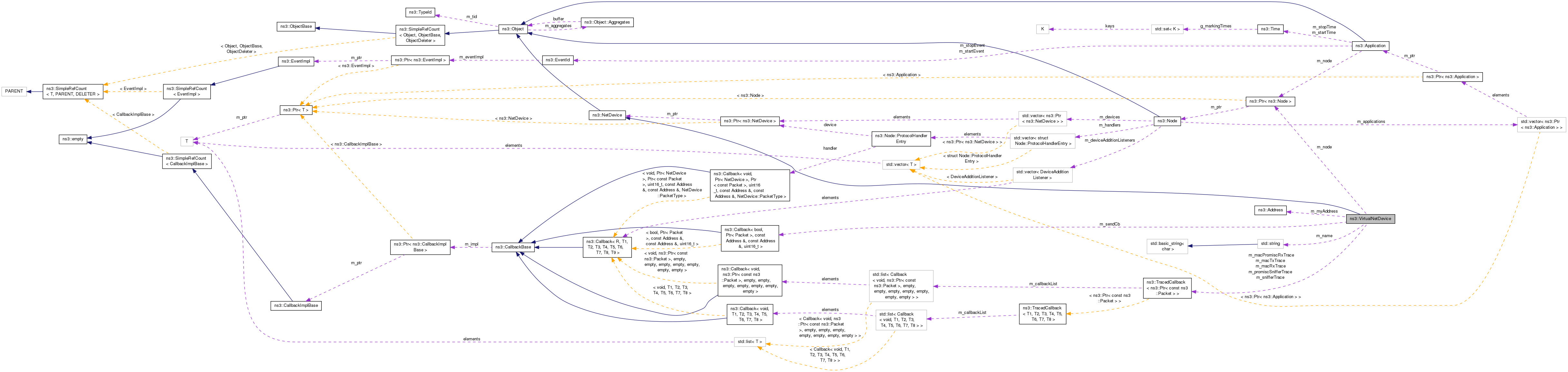Click the m_handlers edge label

(x=1110, y=125)
